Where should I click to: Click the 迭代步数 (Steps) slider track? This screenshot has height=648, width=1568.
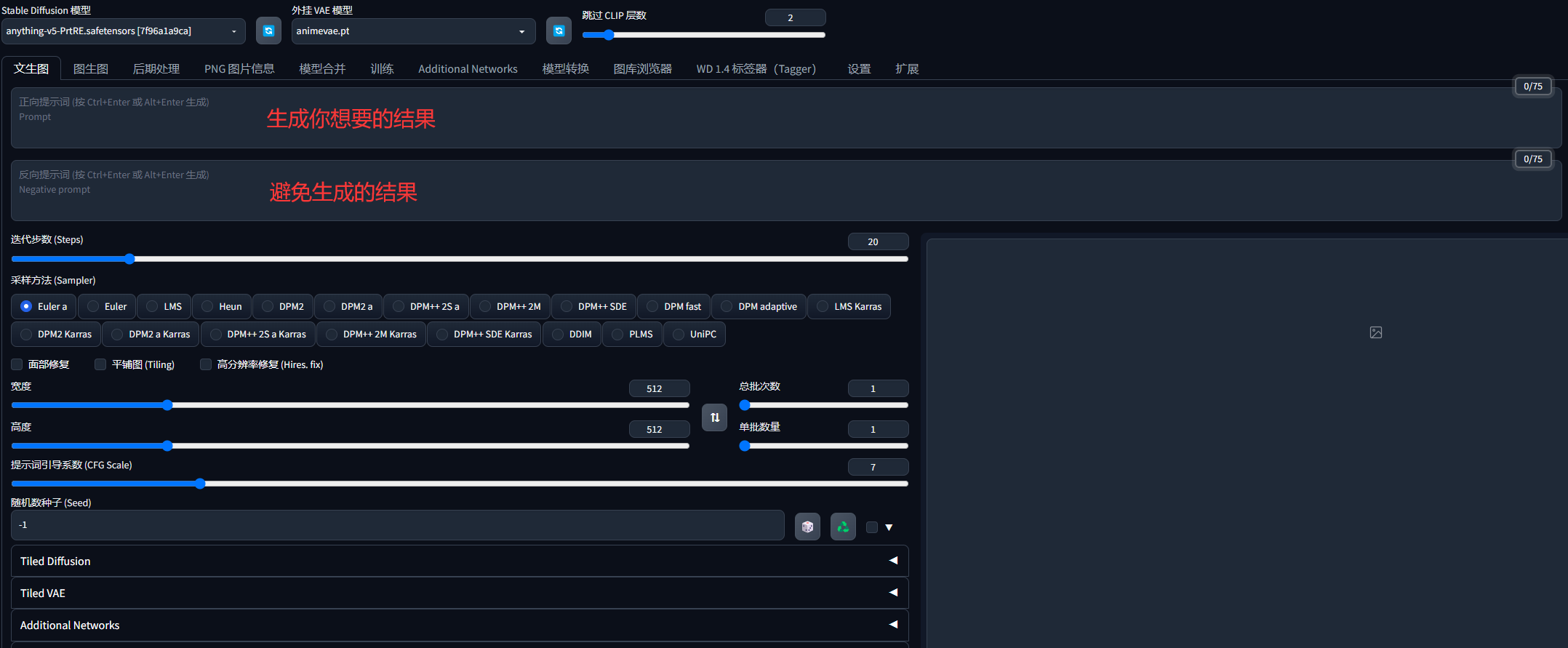pos(460,259)
